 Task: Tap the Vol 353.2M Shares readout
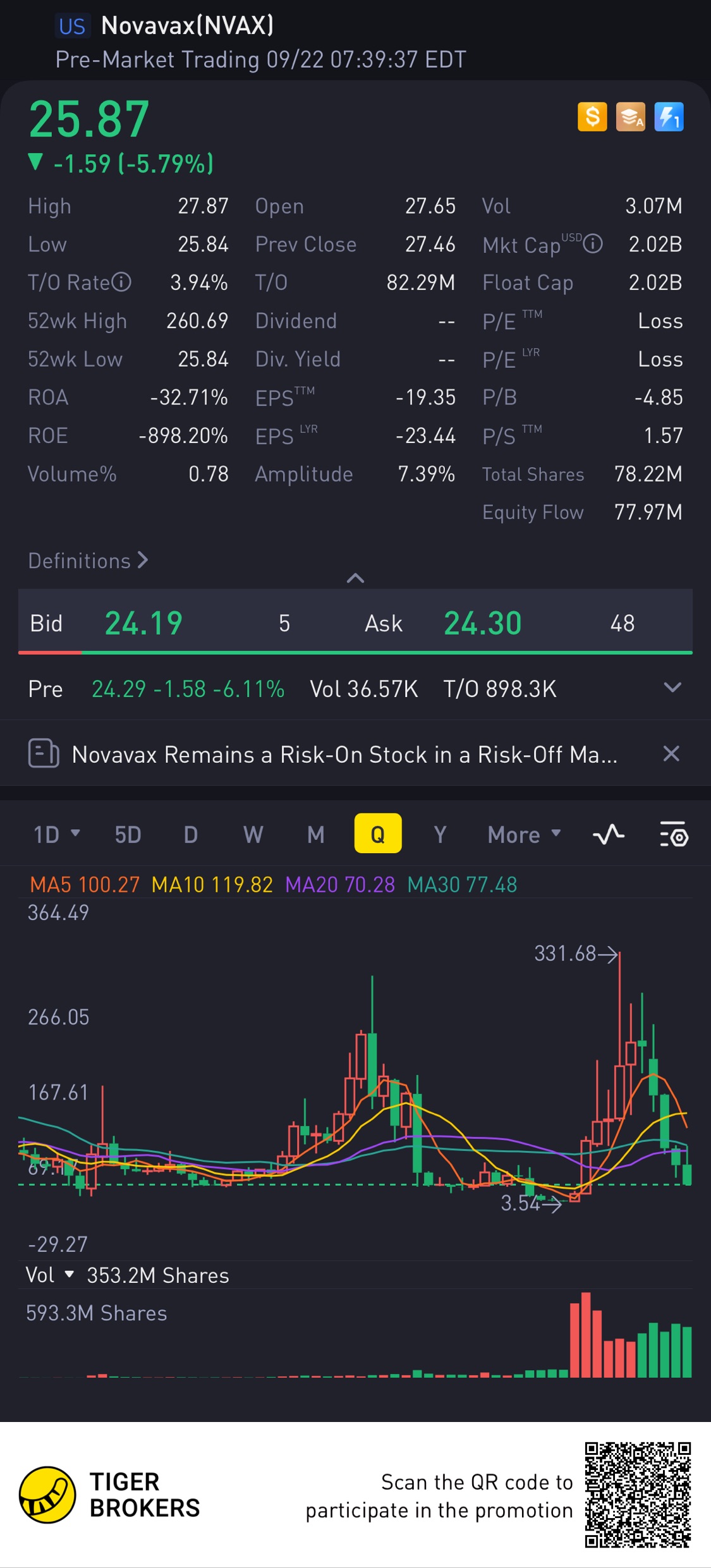(157, 1275)
